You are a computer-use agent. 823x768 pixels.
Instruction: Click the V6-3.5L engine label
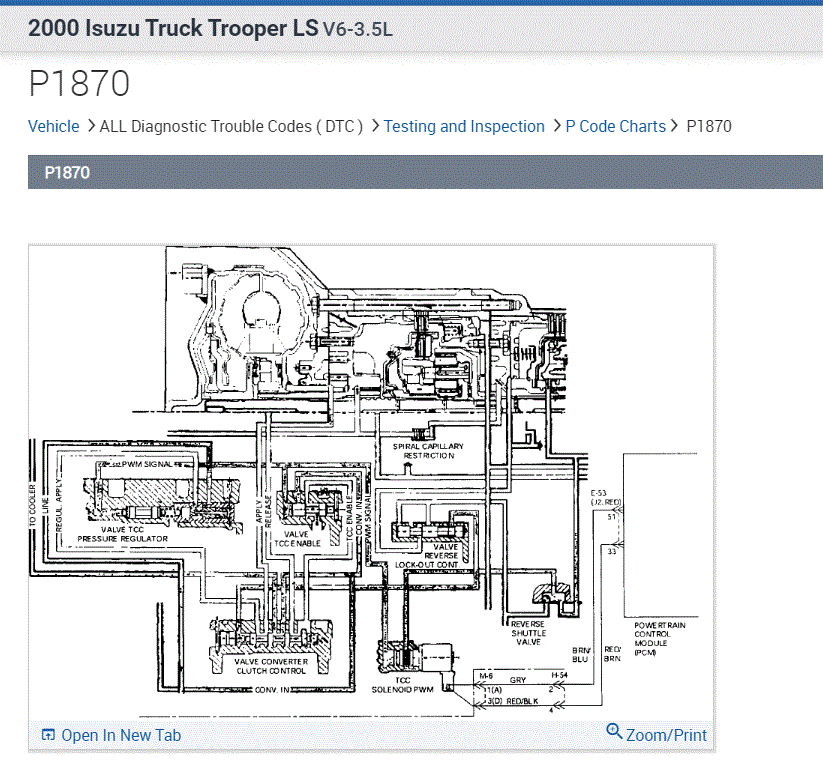pos(357,29)
